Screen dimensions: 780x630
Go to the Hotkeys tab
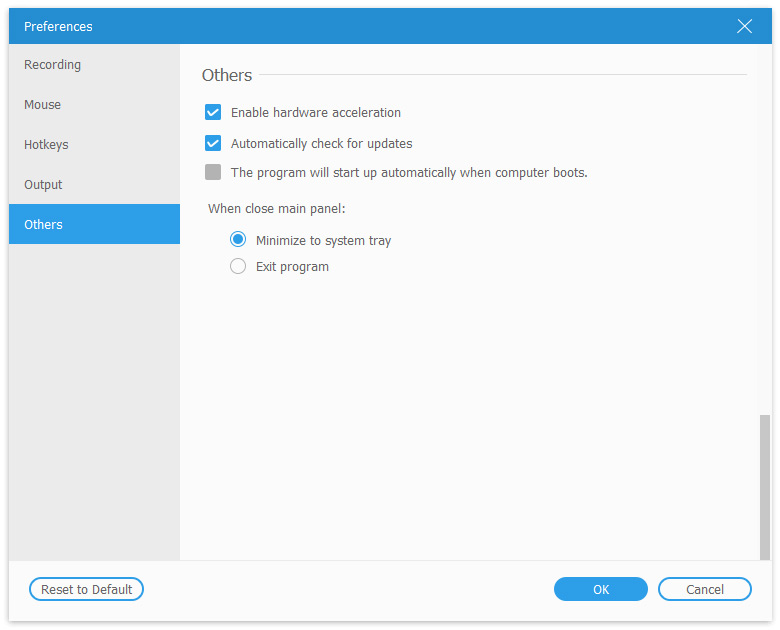pos(47,145)
